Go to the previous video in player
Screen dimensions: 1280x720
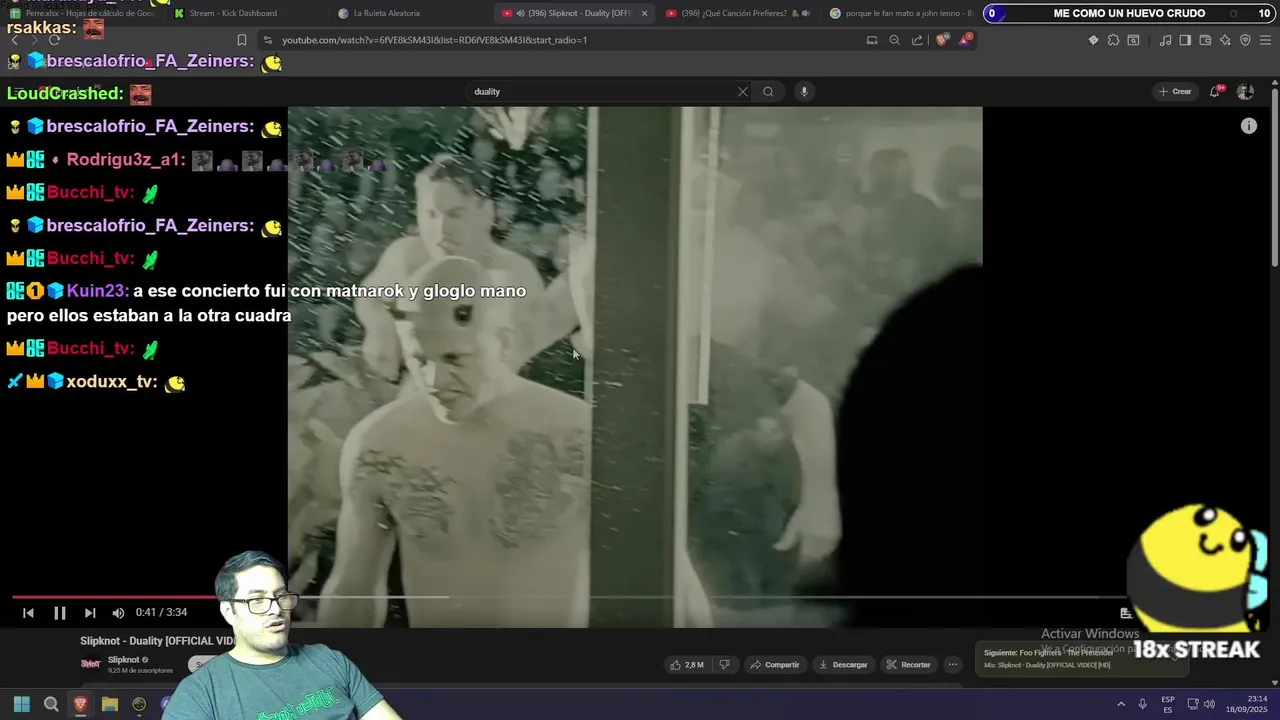[28, 613]
